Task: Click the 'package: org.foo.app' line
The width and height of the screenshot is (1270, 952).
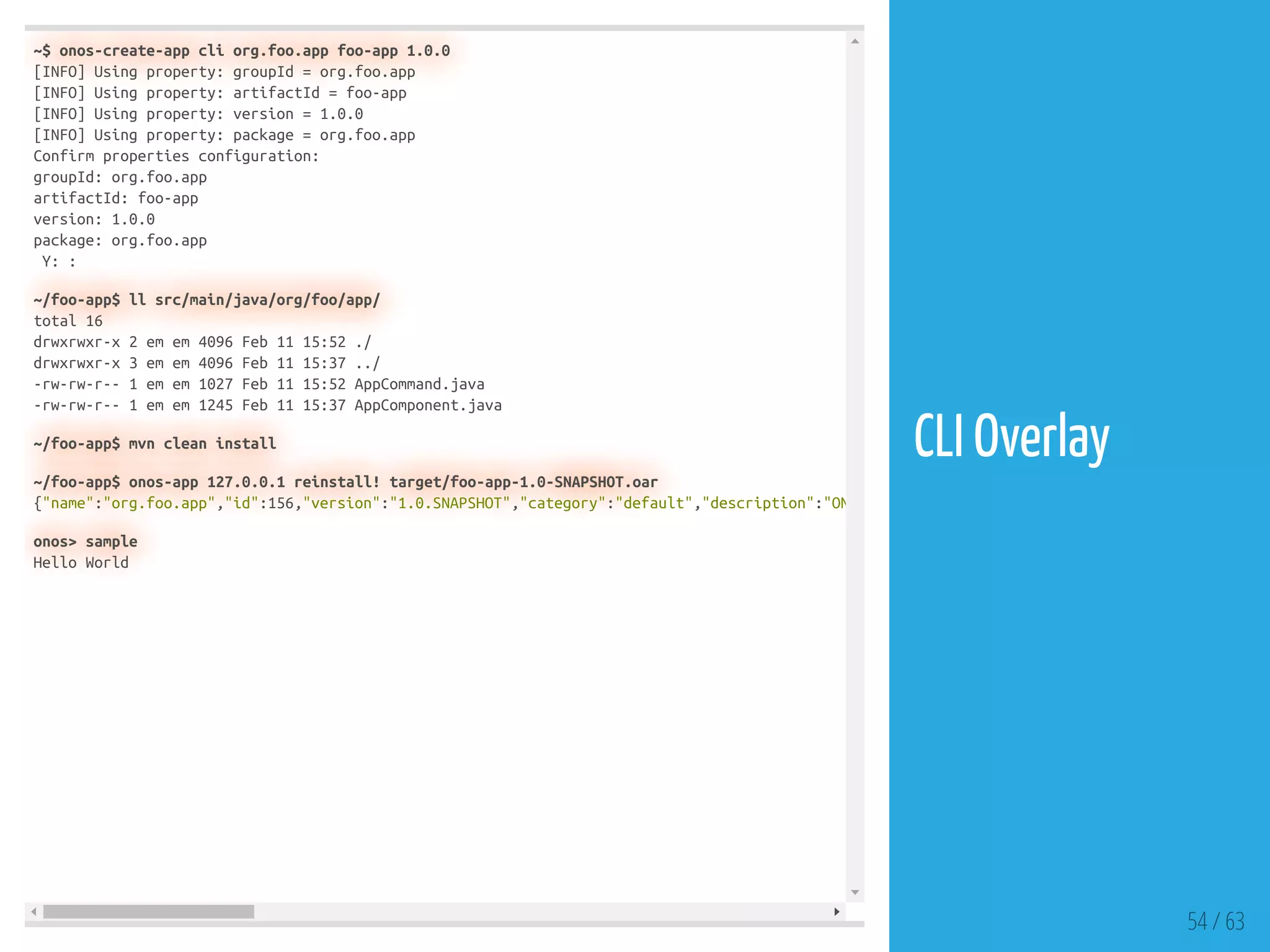Action: [120, 240]
